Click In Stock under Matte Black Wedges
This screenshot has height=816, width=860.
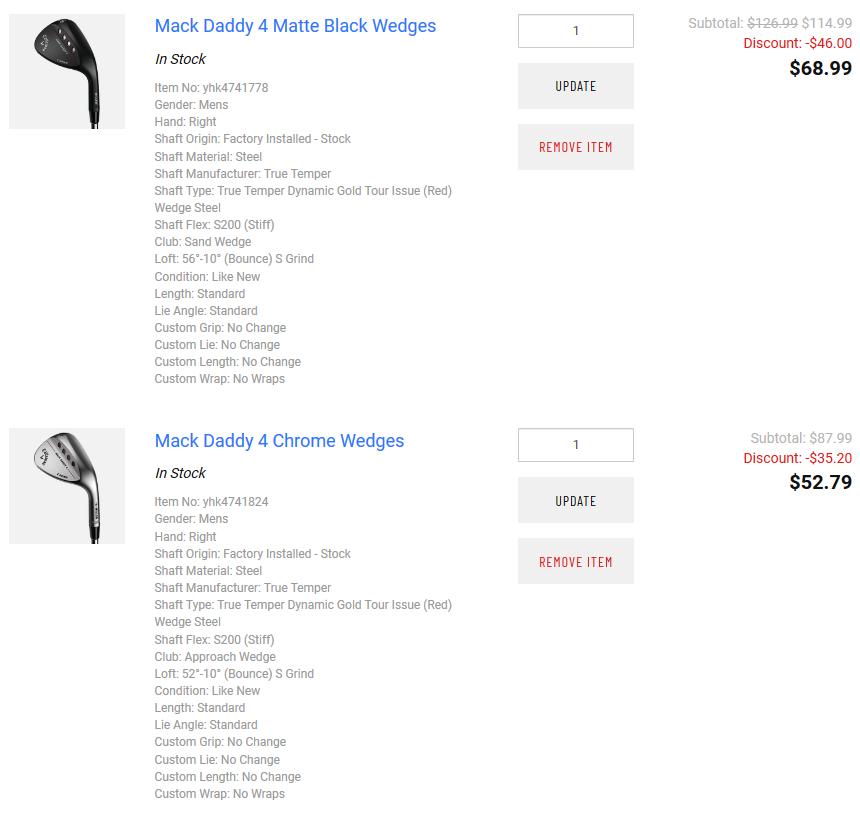(180, 59)
